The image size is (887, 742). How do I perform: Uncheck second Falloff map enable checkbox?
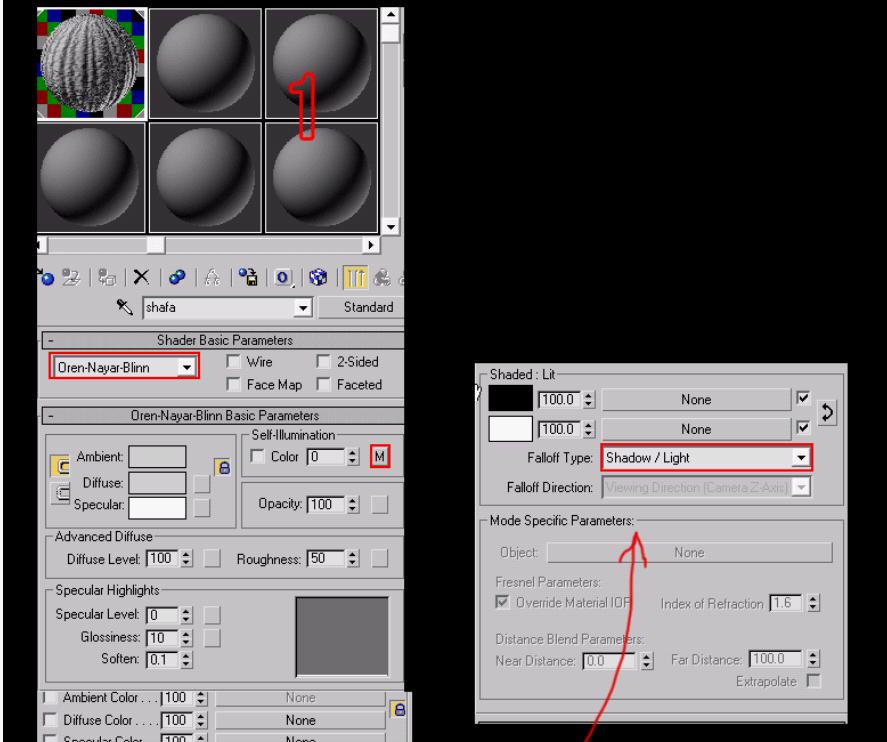point(803,428)
